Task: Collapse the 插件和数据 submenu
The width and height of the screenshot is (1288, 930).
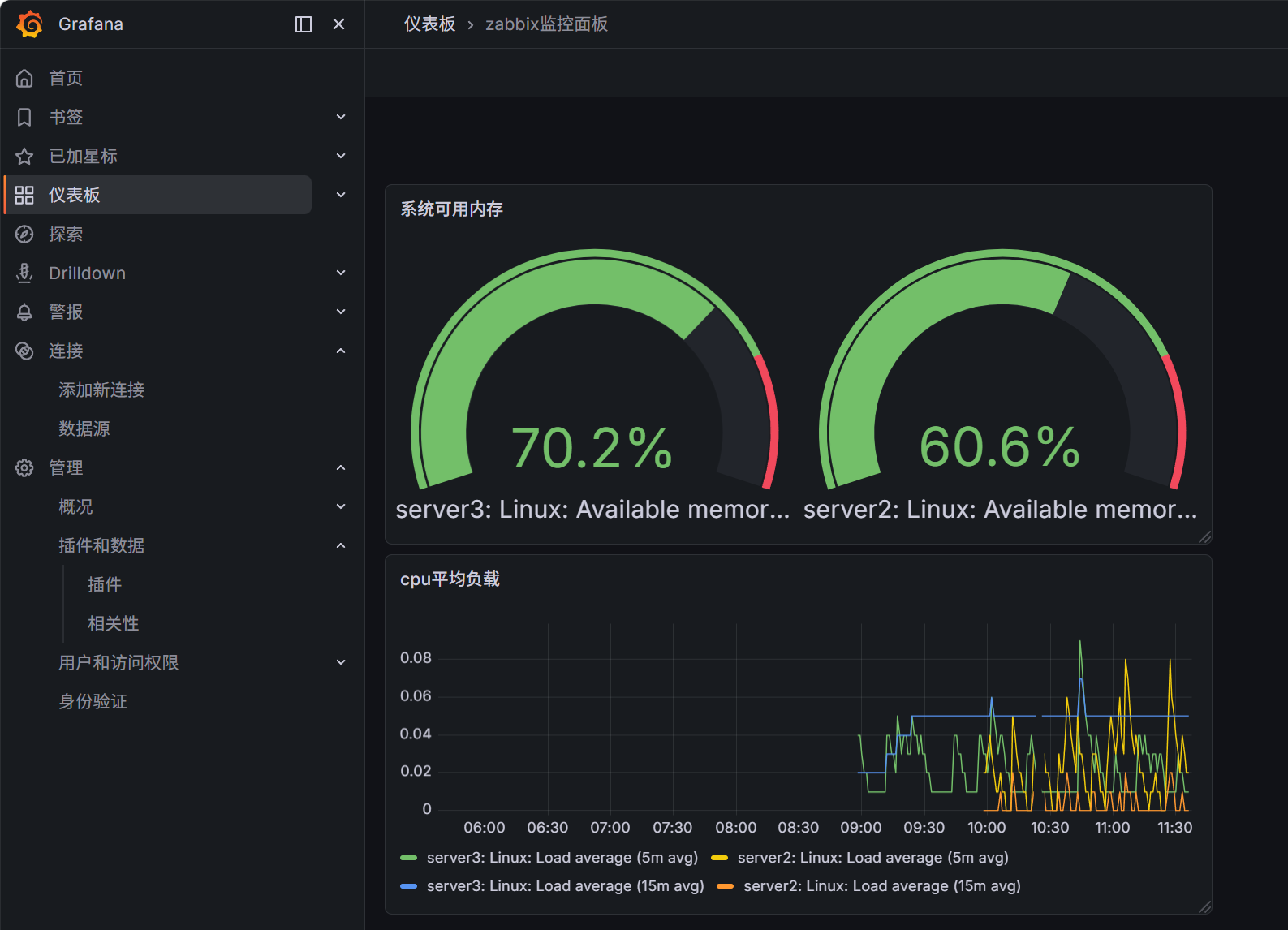Action: [x=341, y=545]
